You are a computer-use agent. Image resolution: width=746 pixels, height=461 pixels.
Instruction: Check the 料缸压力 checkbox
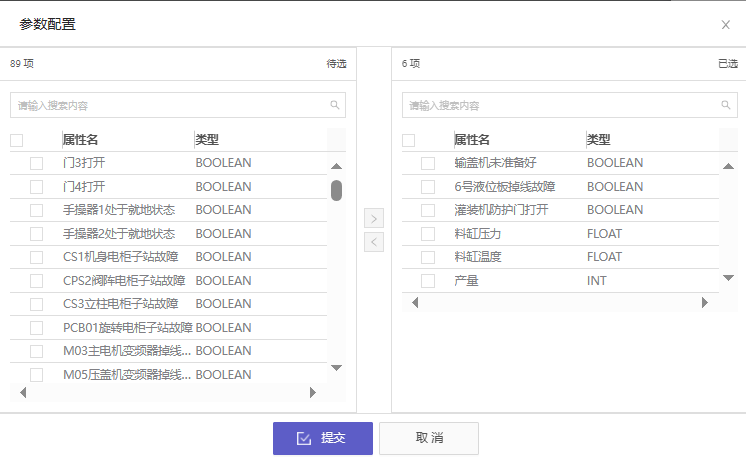(428, 234)
